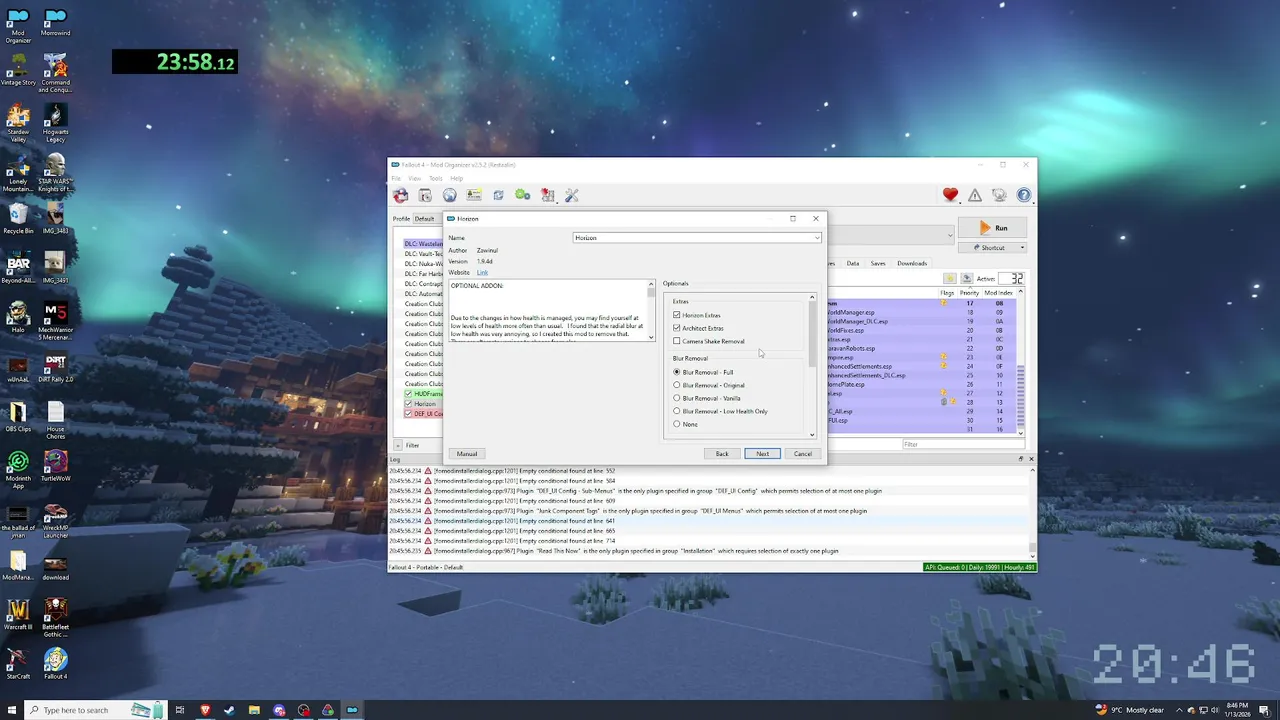This screenshot has height=720, width=1280.
Task: Open the Help menu
Action: coord(456,178)
